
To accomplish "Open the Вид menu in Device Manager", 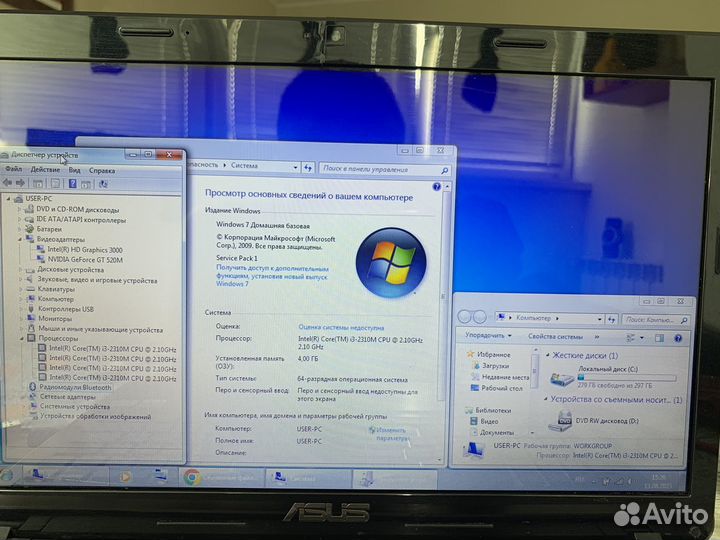I will click(74, 170).
